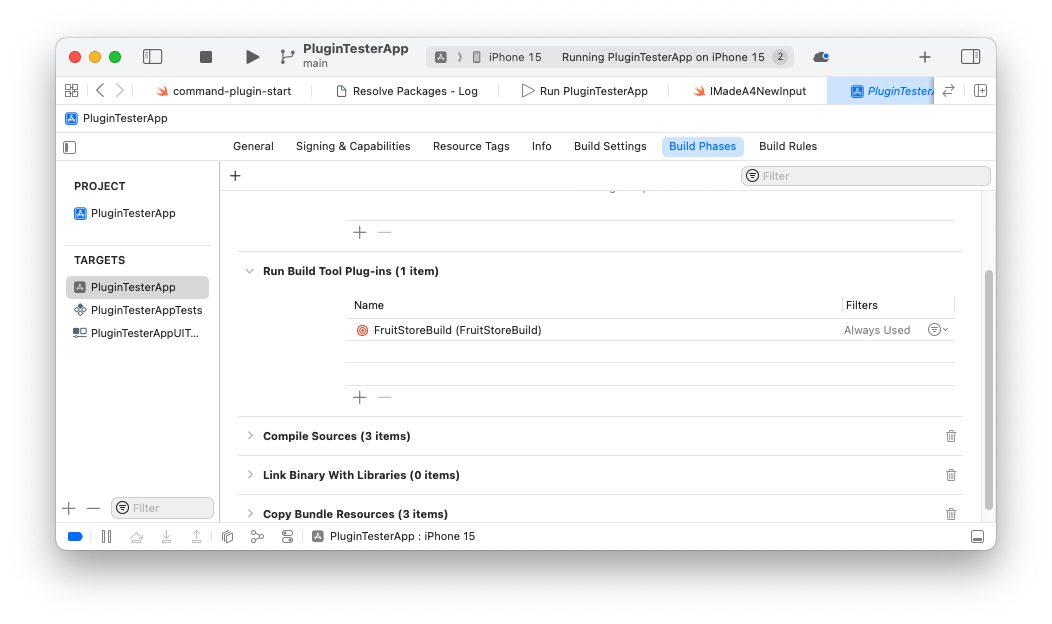Viewport: 1052px width, 624px height.
Task: Open the Info tab
Action: [541, 146]
